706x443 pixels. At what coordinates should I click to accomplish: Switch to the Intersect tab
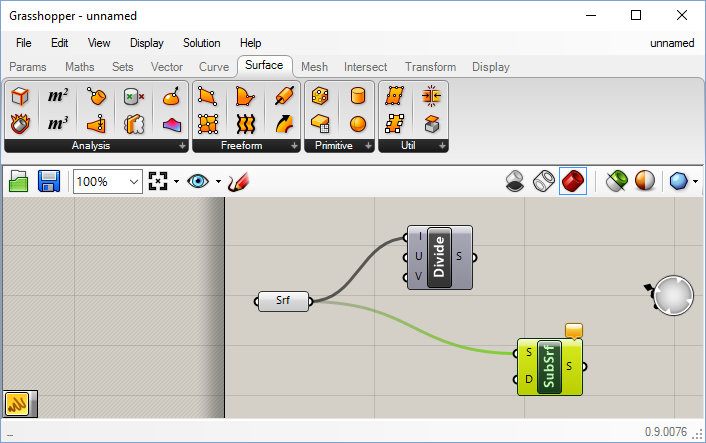tap(366, 67)
